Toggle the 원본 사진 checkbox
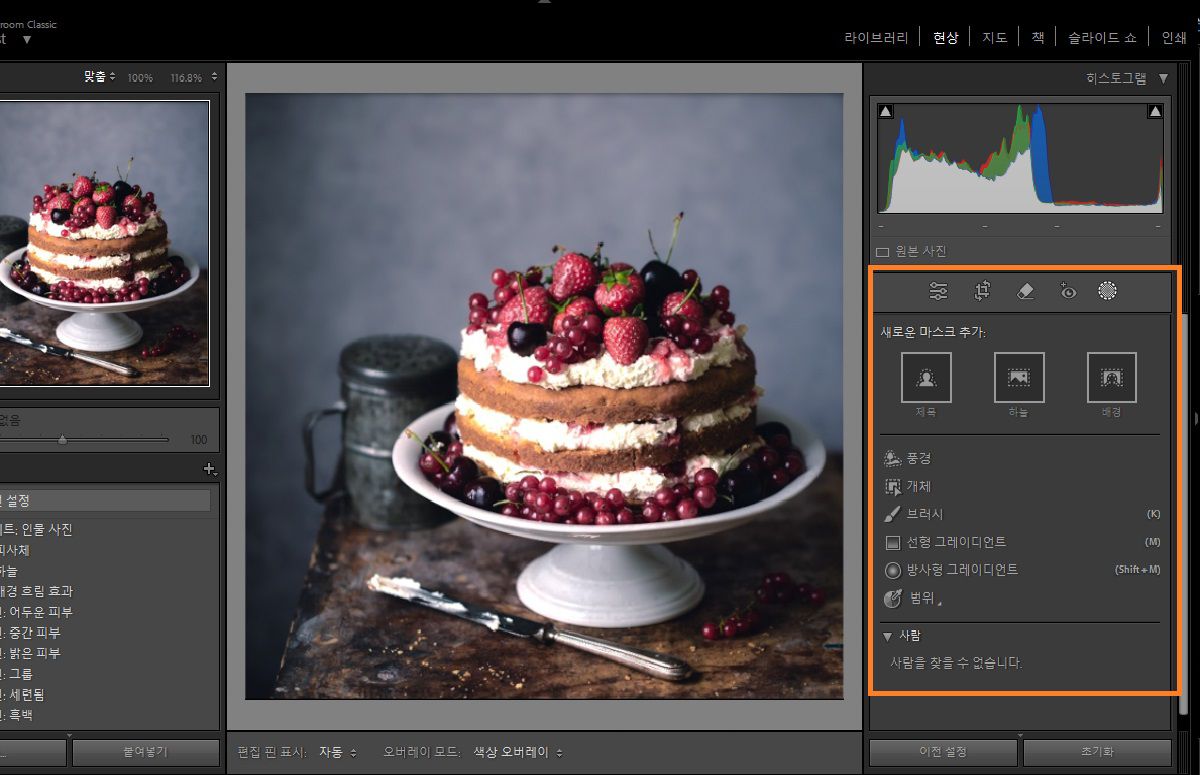The height and width of the screenshot is (775, 1200). pyautogui.click(x=883, y=252)
